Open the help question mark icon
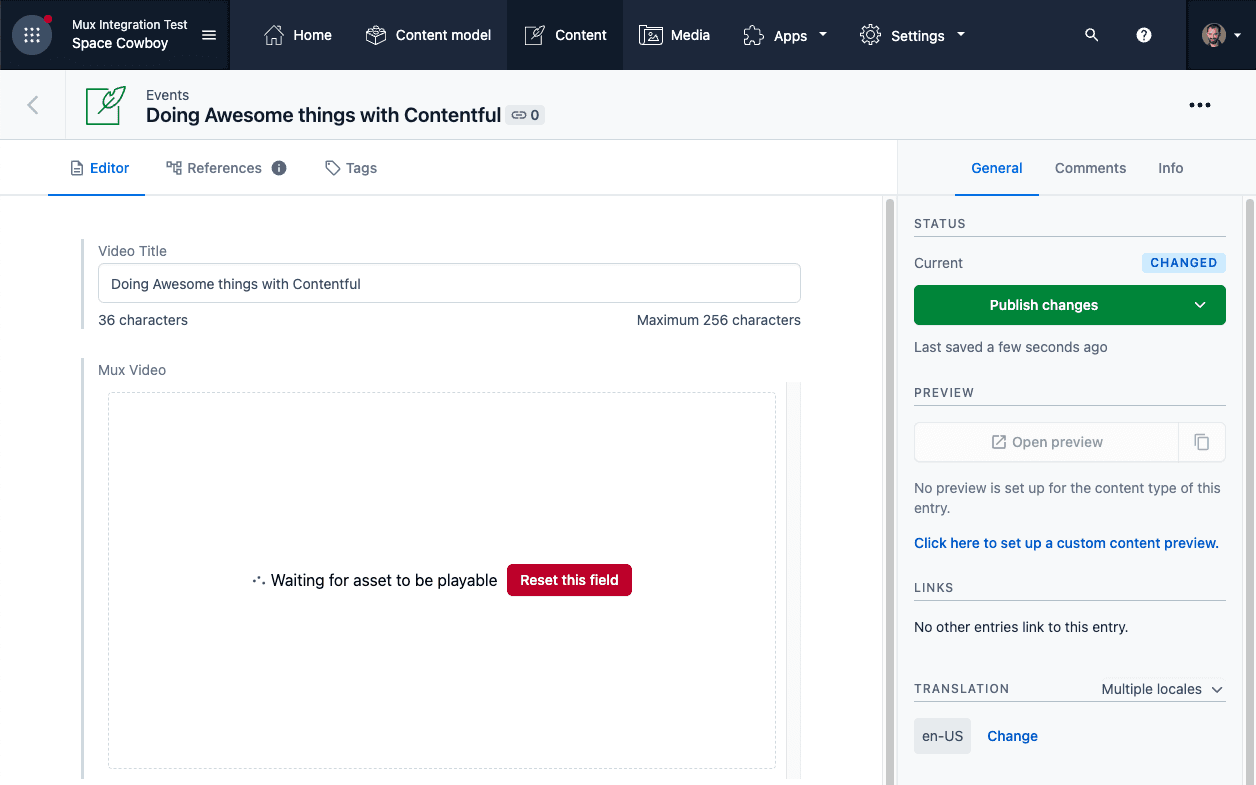Screen dimensions: 1256x785 point(1144,35)
